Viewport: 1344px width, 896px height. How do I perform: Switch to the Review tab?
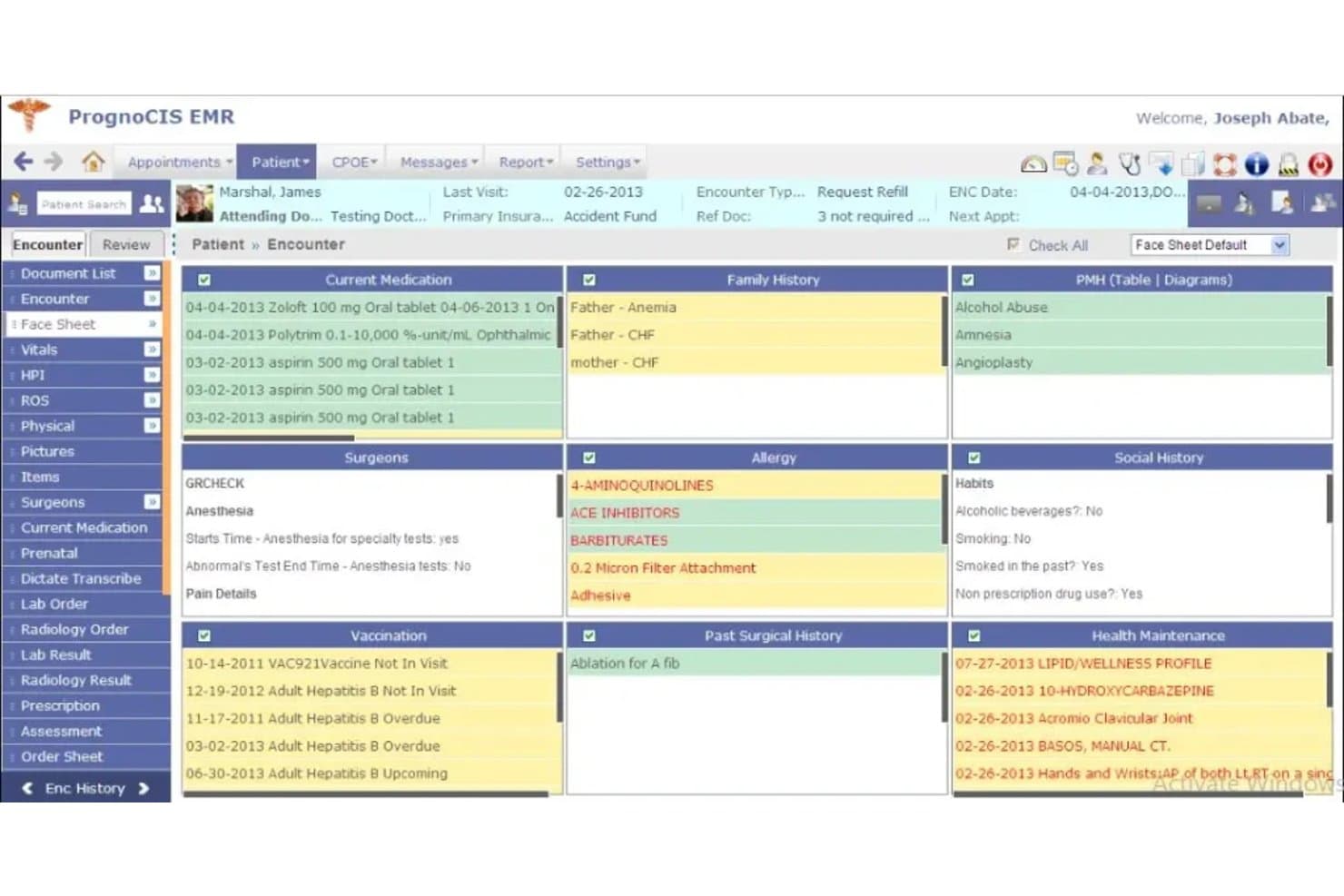tap(125, 244)
